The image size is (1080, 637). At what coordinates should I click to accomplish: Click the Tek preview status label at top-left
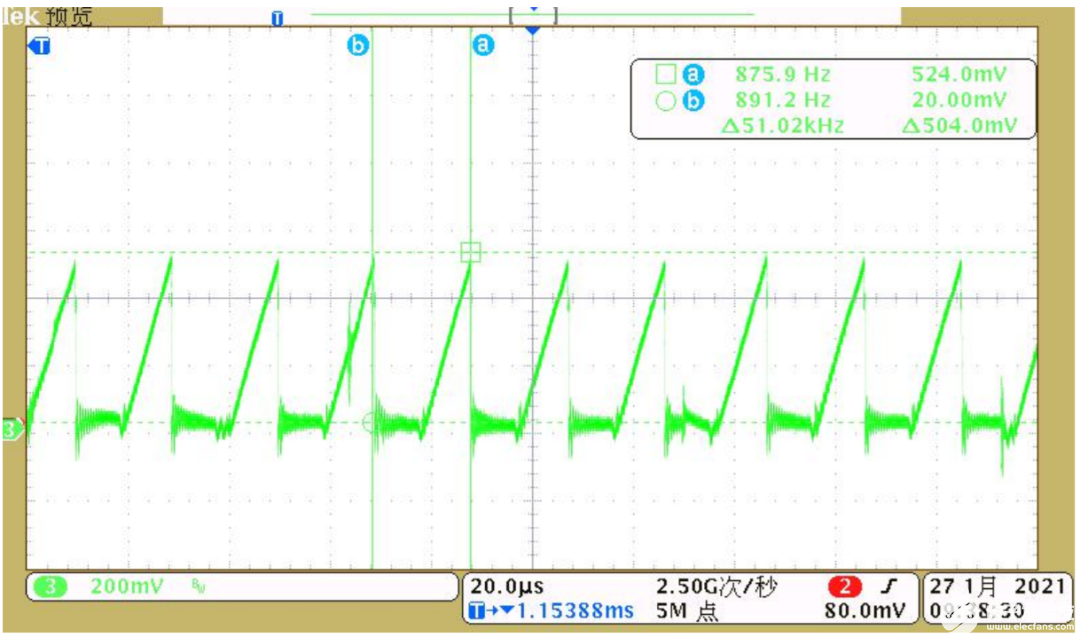[47, 16]
